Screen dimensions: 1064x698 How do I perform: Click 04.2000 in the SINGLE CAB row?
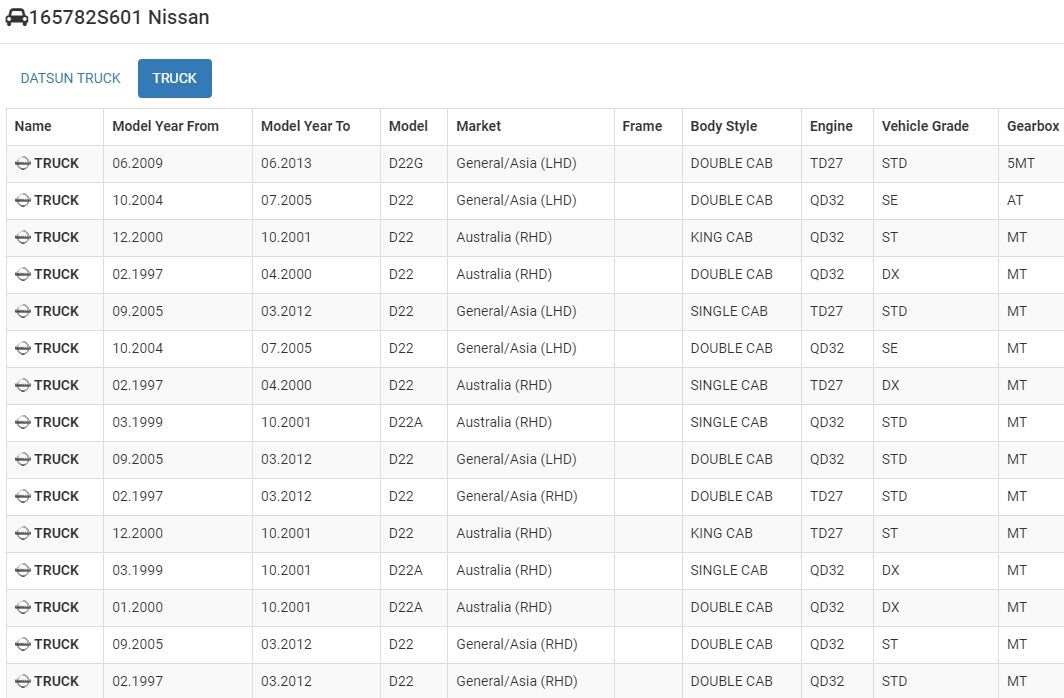tap(286, 385)
